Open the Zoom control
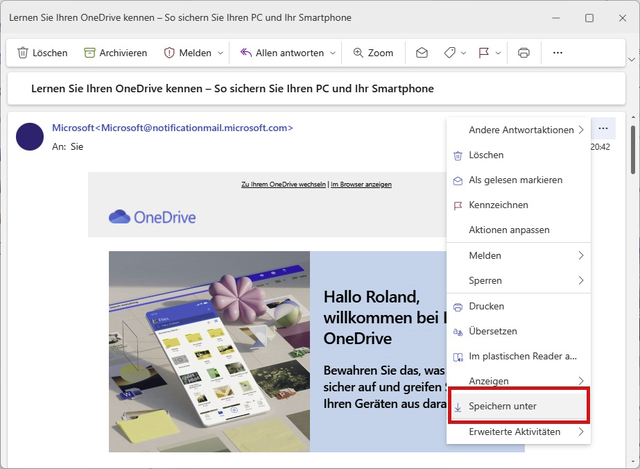Screen dimensions: 640x469 point(373,53)
